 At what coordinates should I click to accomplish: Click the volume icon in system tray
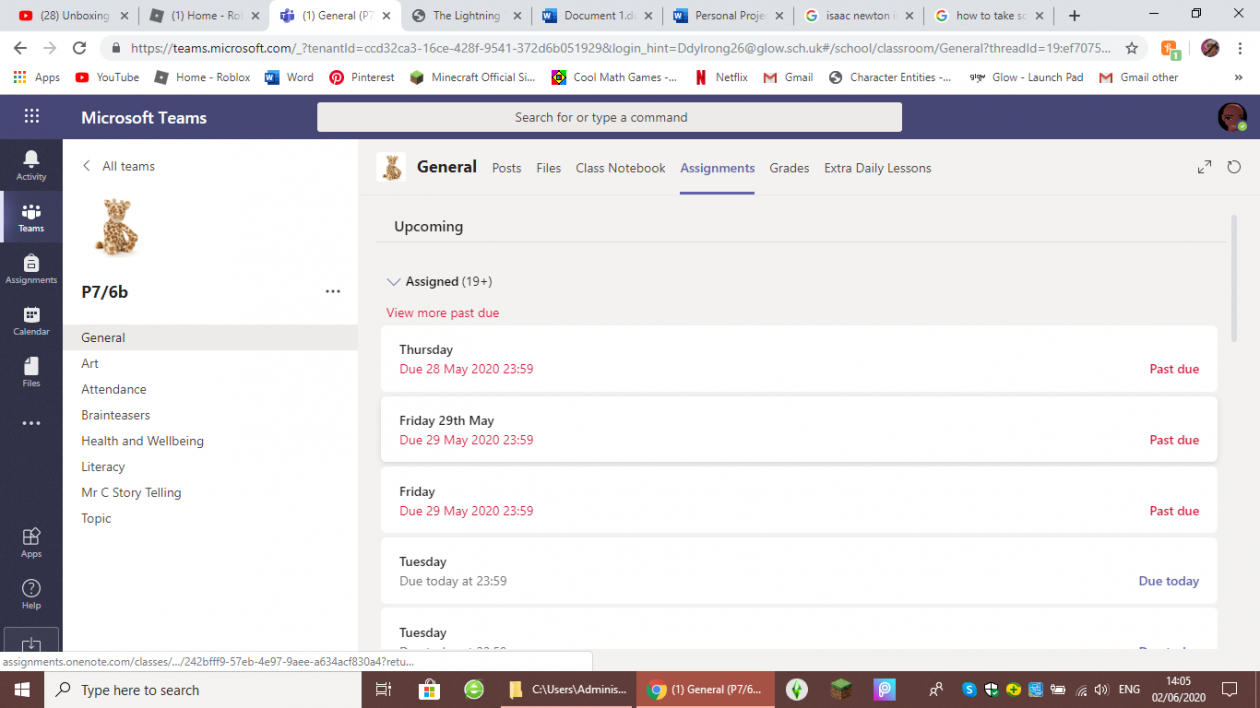pos(1101,689)
